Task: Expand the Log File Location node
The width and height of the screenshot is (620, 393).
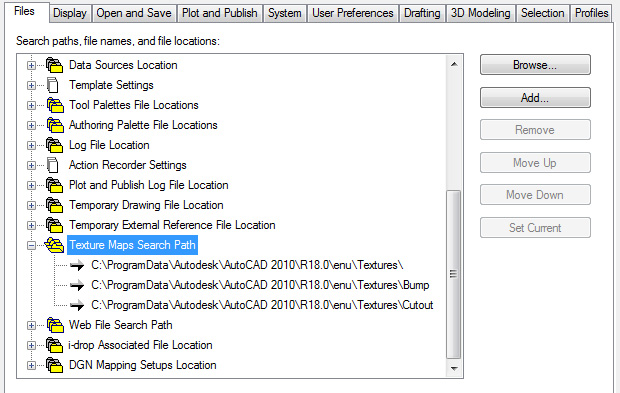Action: pos(31,145)
